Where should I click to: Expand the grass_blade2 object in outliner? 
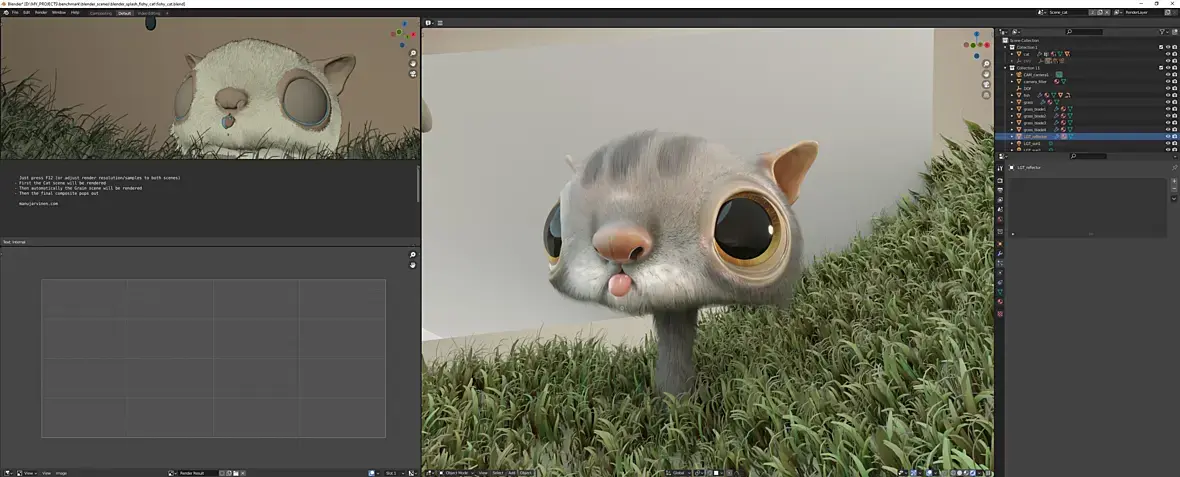point(1012,116)
